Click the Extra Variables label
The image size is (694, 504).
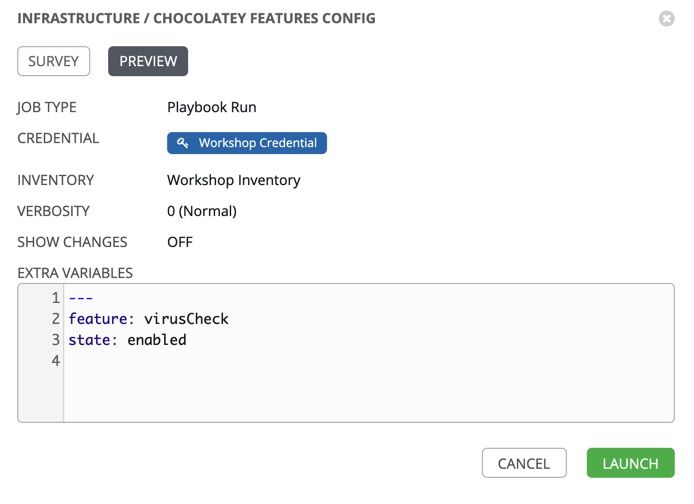[75, 272]
